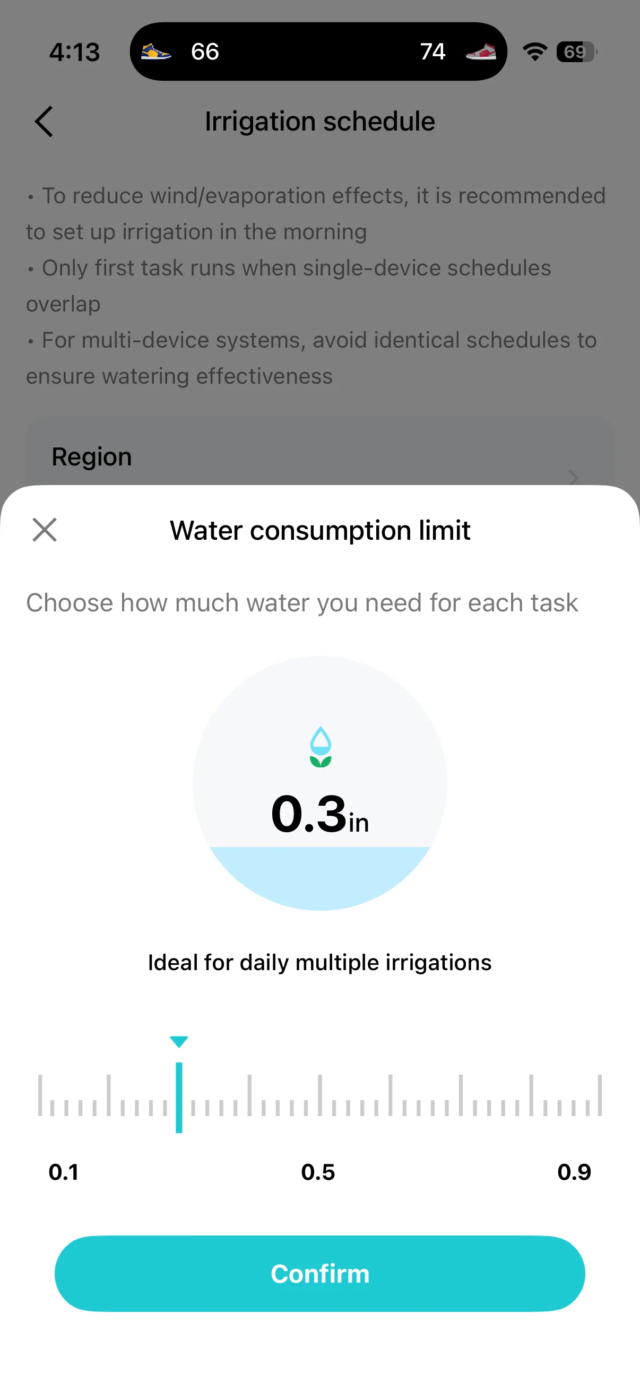This screenshot has width=640, height=1391.
Task: Tap 'Ideal for daily multiple irrigations' text
Action: pyautogui.click(x=320, y=962)
